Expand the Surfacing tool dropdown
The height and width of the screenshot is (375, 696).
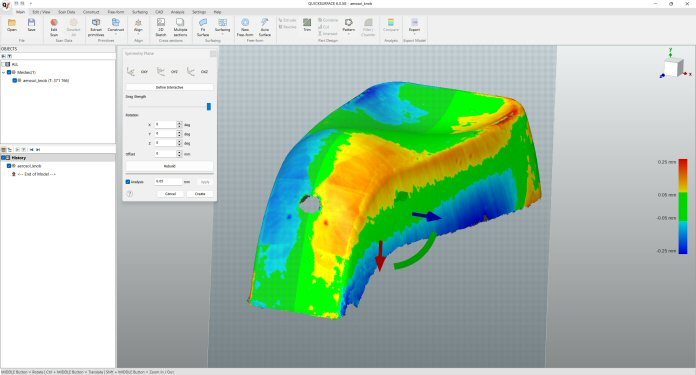(x=222, y=34)
